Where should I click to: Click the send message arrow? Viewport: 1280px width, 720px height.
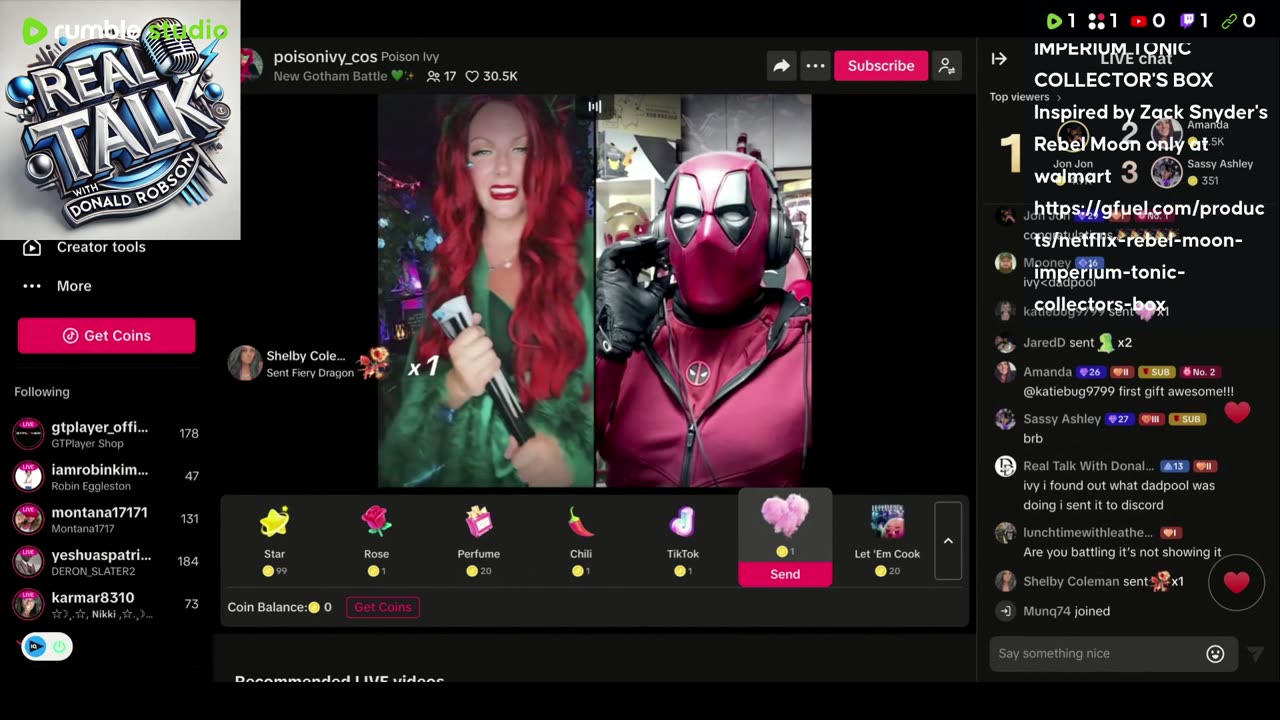1256,654
